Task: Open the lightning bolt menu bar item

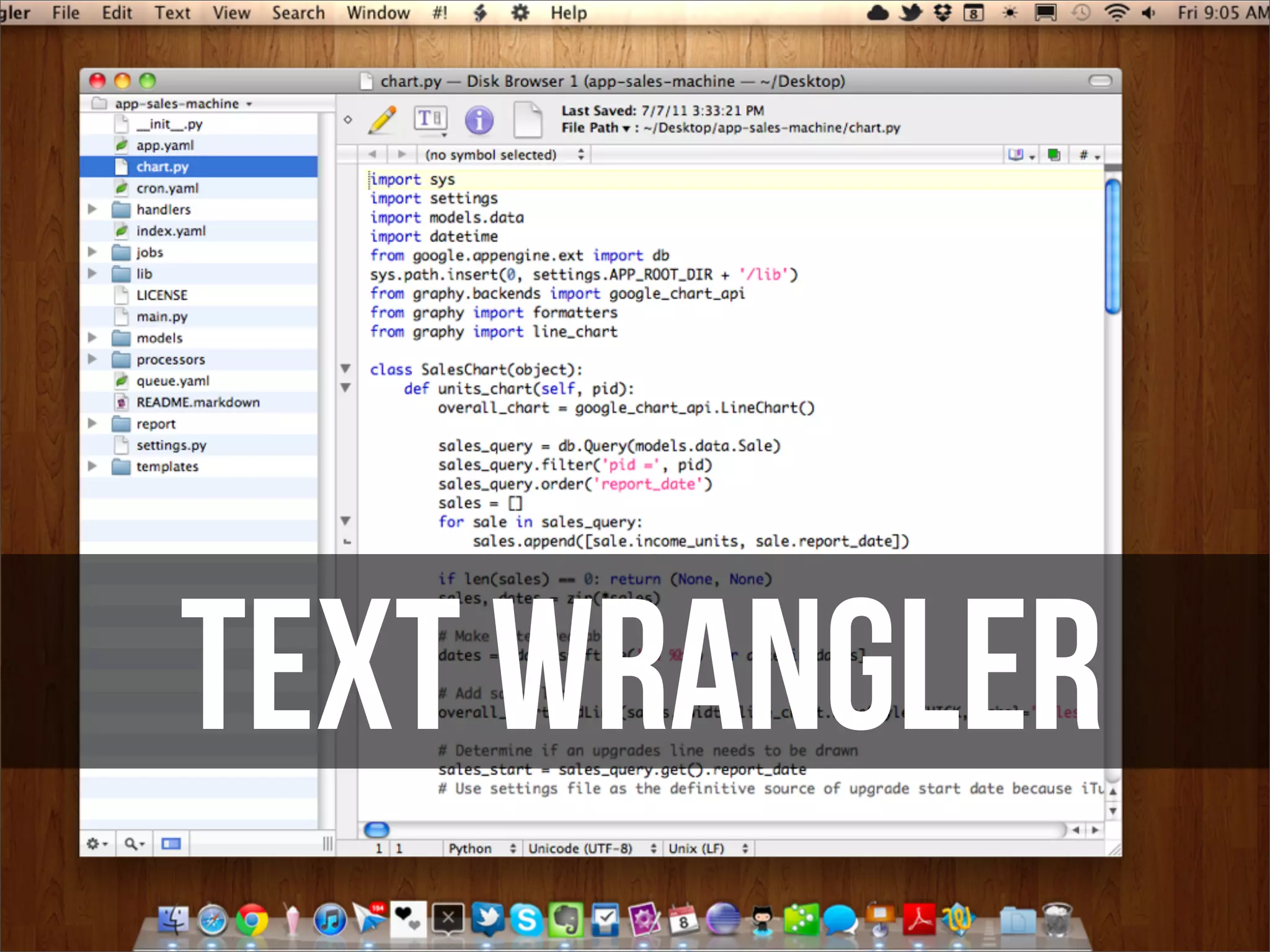Action: click(x=480, y=12)
